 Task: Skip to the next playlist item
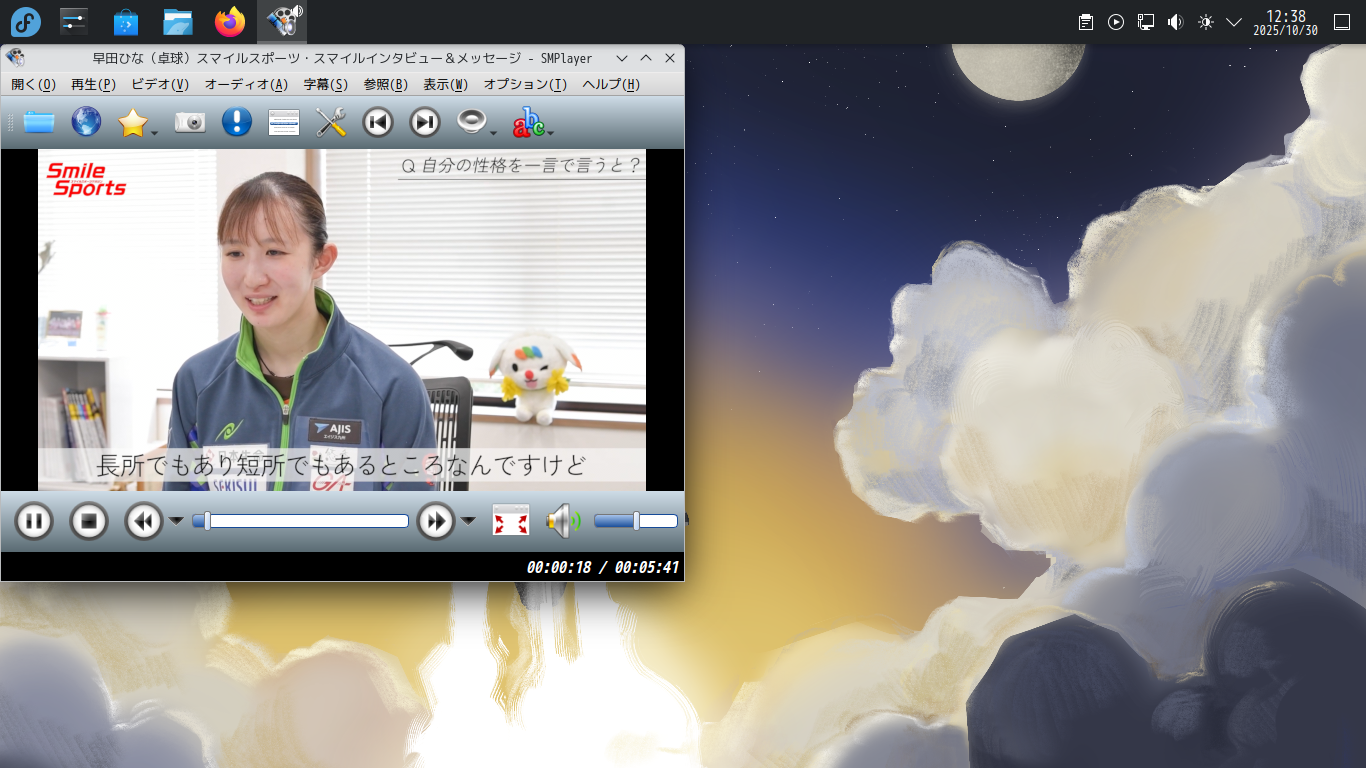point(425,122)
